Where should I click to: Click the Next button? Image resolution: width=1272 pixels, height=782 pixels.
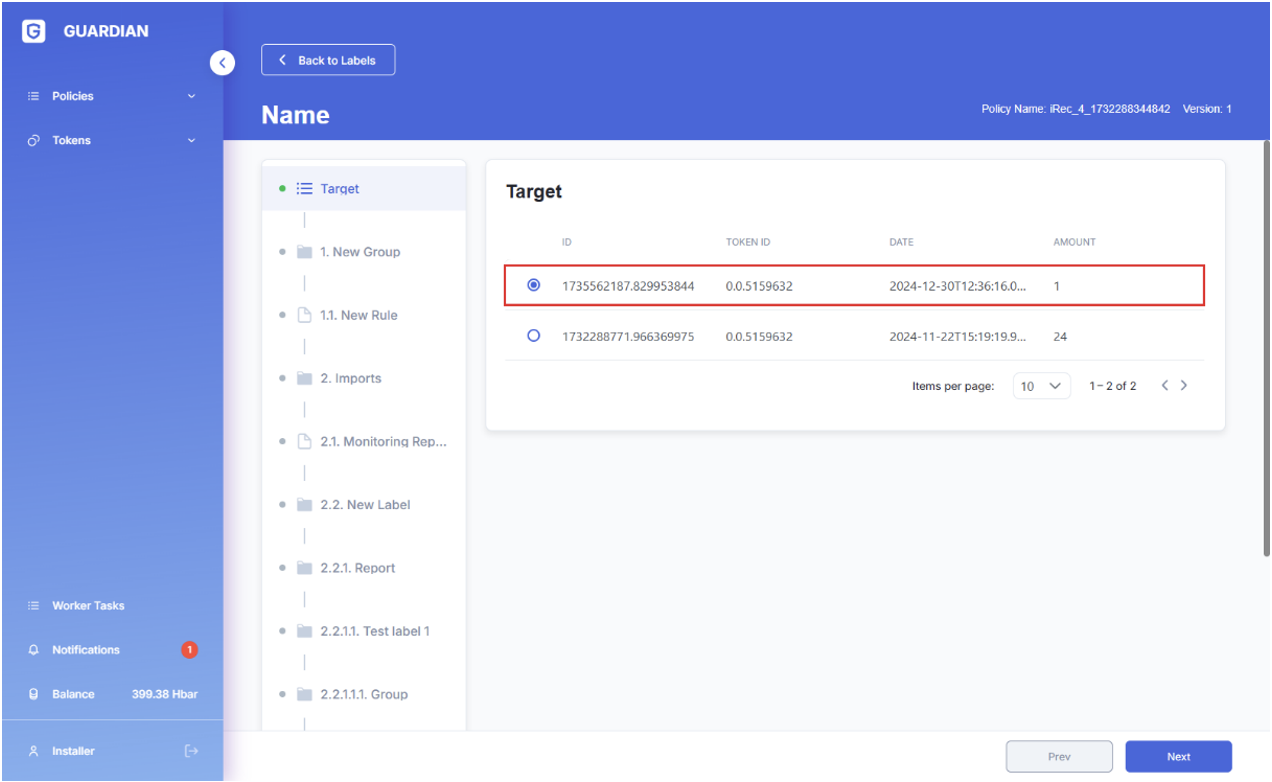tap(1178, 757)
